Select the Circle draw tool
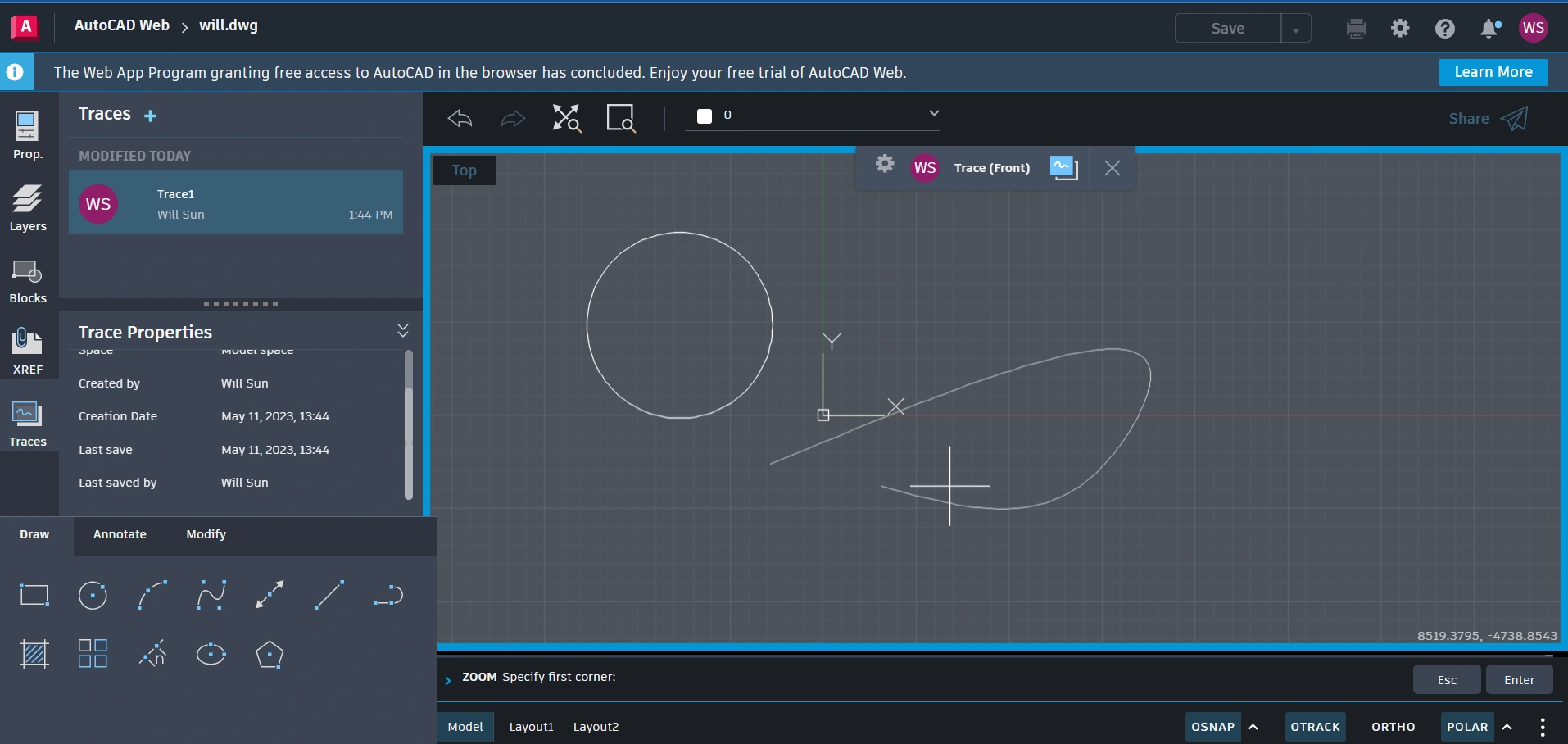Image resolution: width=1568 pixels, height=744 pixels. click(x=93, y=595)
